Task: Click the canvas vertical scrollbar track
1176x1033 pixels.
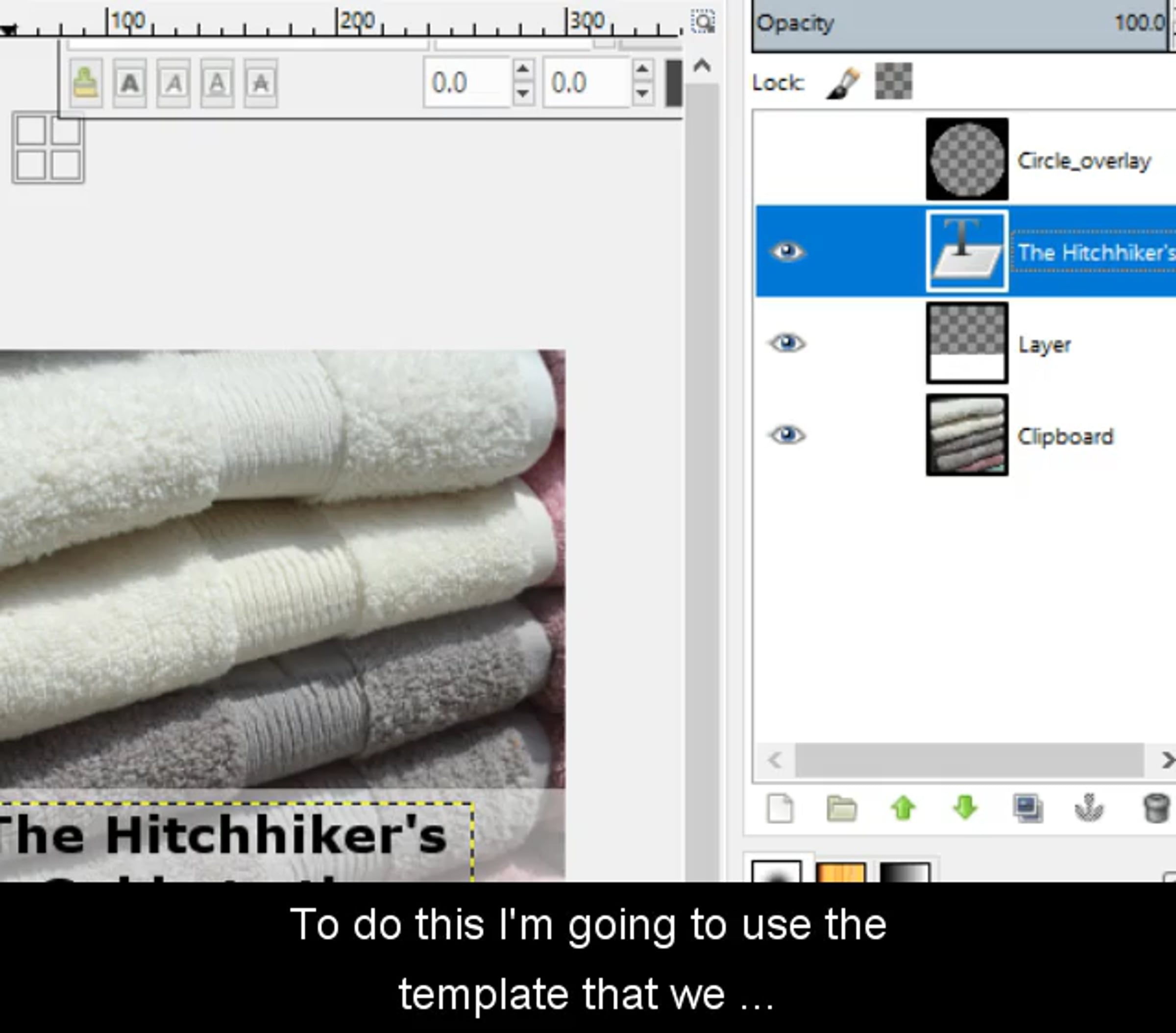Action: pos(702,483)
